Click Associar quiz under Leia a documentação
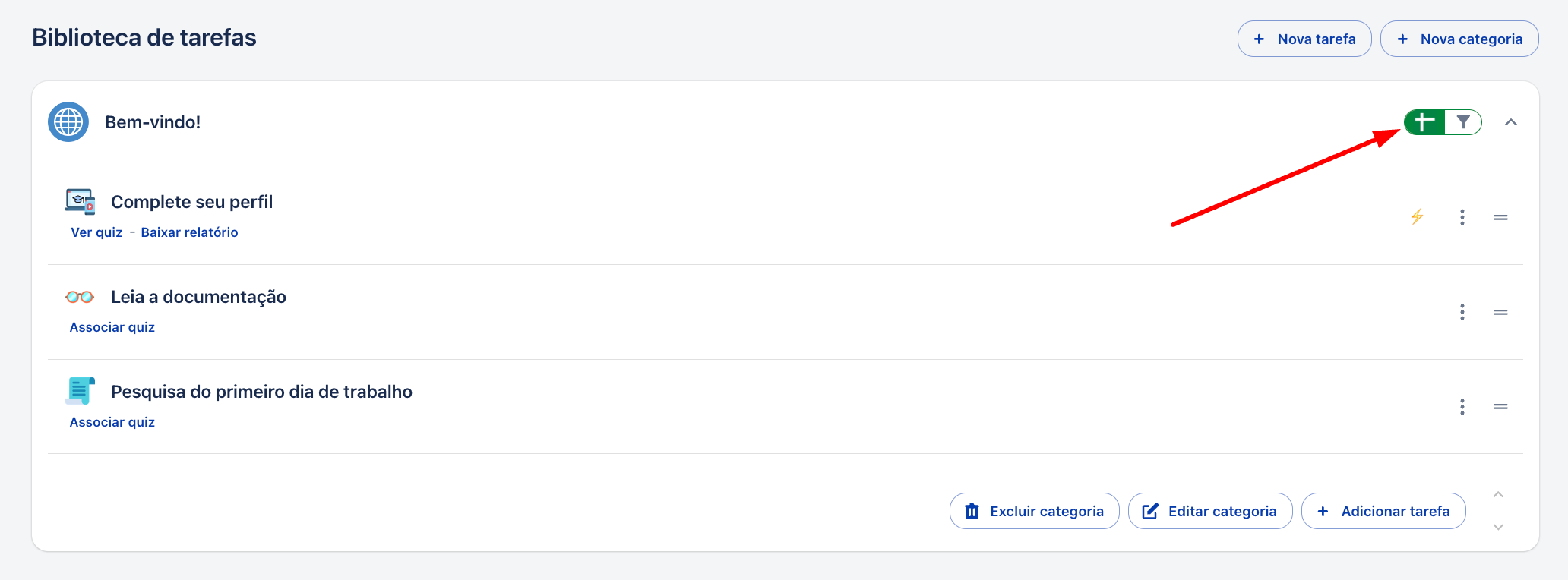 [112, 327]
